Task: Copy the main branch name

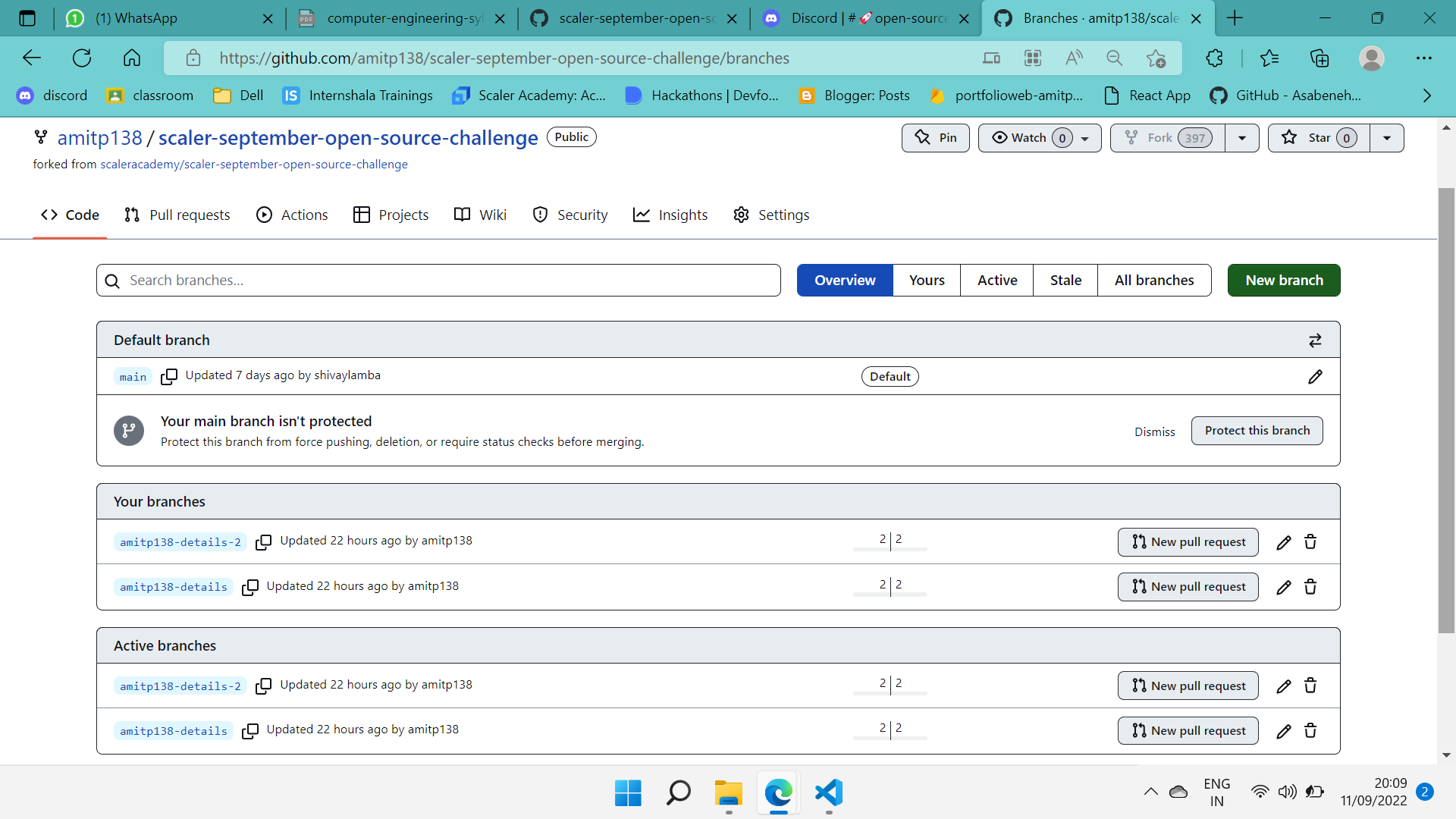Action: (x=169, y=376)
